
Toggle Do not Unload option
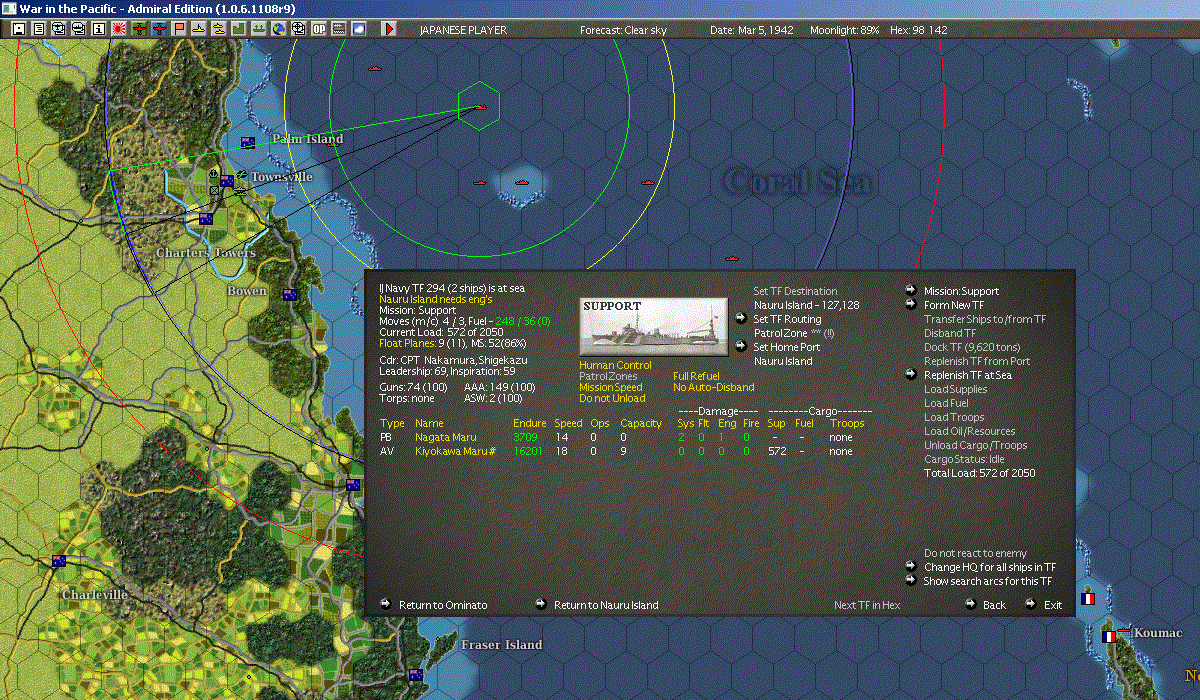pyautogui.click(x=612, y=399)
